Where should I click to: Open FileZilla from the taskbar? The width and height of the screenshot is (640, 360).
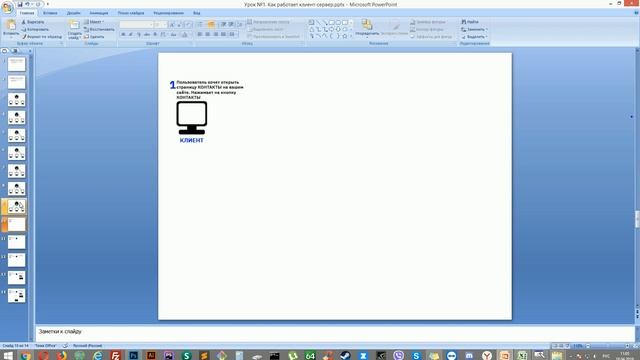(x=116, y=356)
